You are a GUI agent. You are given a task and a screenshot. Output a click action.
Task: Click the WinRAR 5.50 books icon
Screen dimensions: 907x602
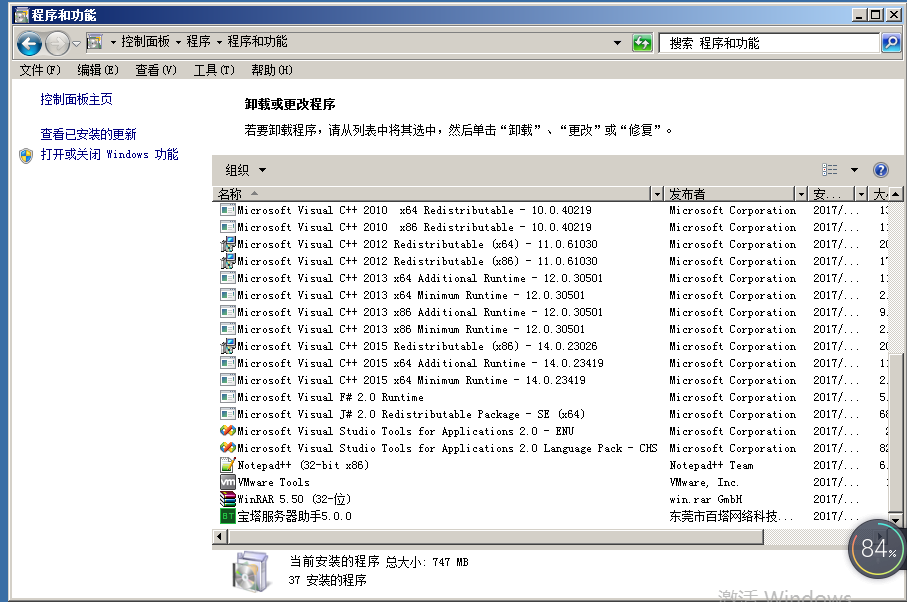pyautogui.click(x=228, y=498)
